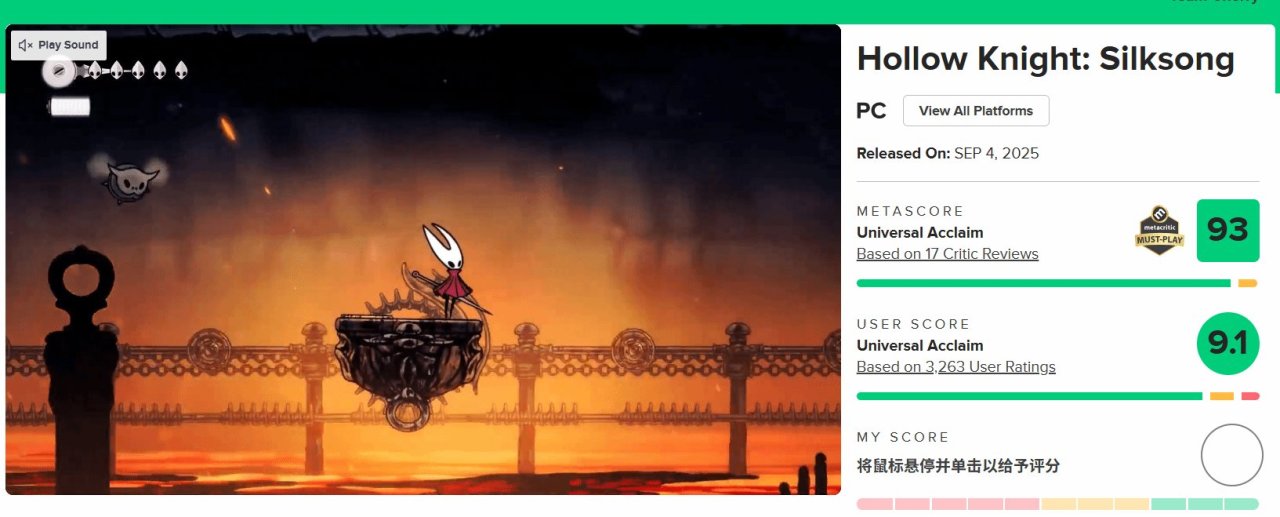Select the first yellow My Score segment
1280x517 pixels.
tap(1058, 504)
